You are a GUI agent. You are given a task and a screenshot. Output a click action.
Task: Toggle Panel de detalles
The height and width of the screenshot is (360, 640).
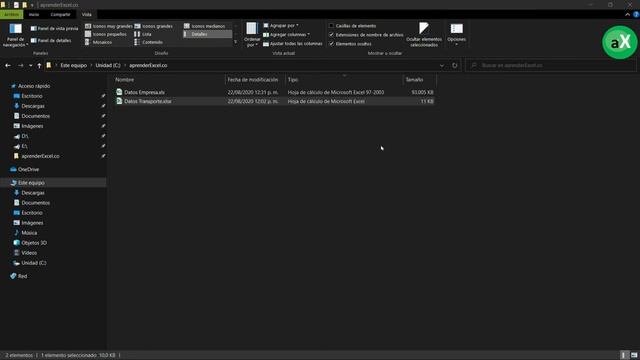(51, 40)
